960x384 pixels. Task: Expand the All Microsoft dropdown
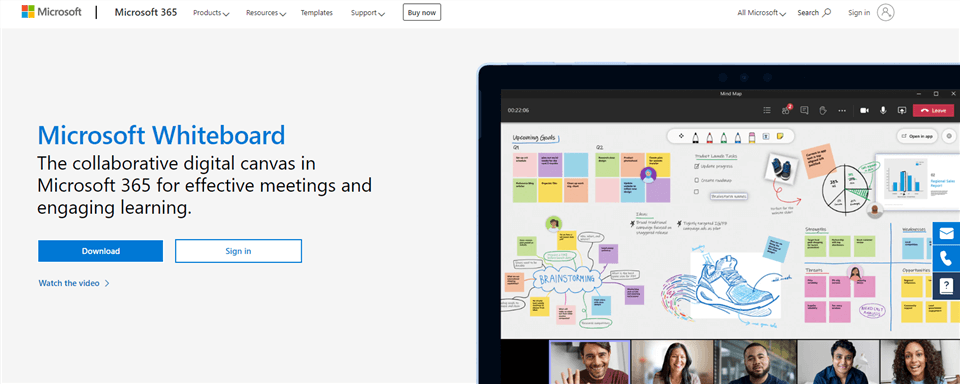point(762,12)
